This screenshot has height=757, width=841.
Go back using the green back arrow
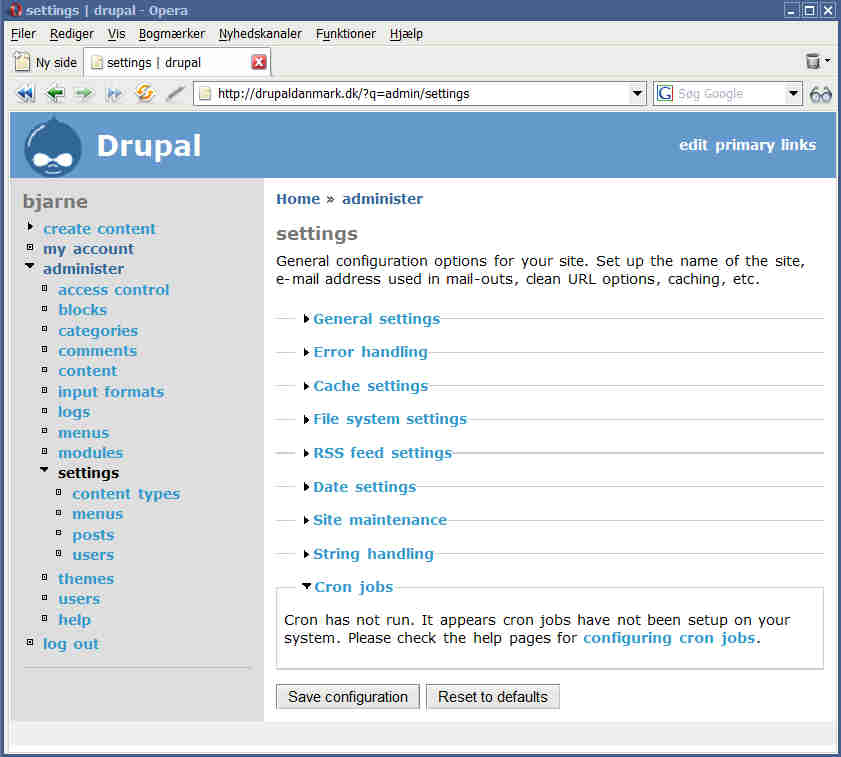pyautogui.click(x=55, y=94)
